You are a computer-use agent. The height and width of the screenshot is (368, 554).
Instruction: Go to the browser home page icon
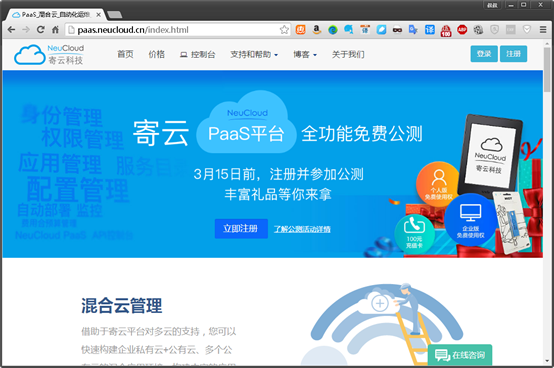tap(55, 30)
